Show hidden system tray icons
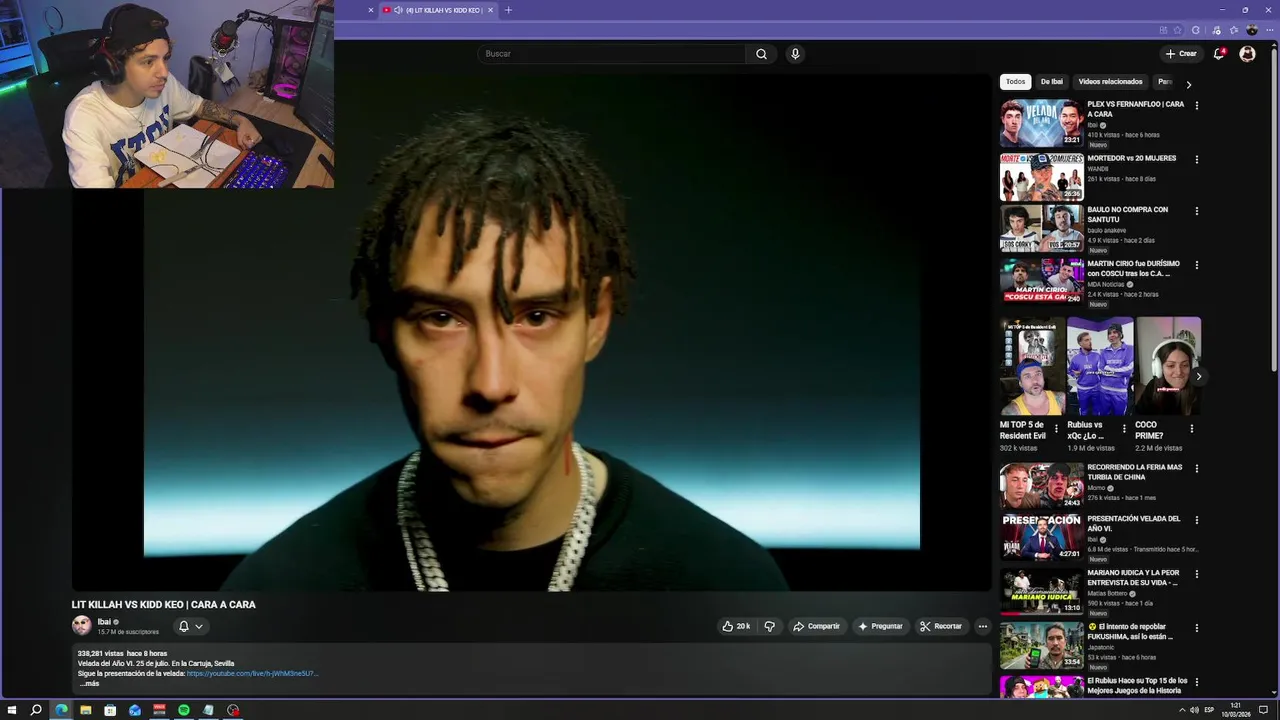This screenshot has width=1280, height=720. tap(1180, 710)
